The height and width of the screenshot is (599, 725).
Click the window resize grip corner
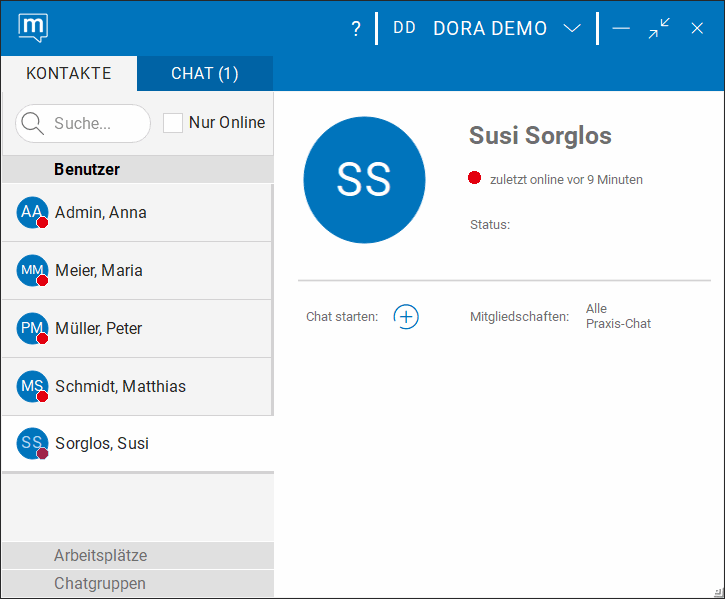[x=719, y=592]
